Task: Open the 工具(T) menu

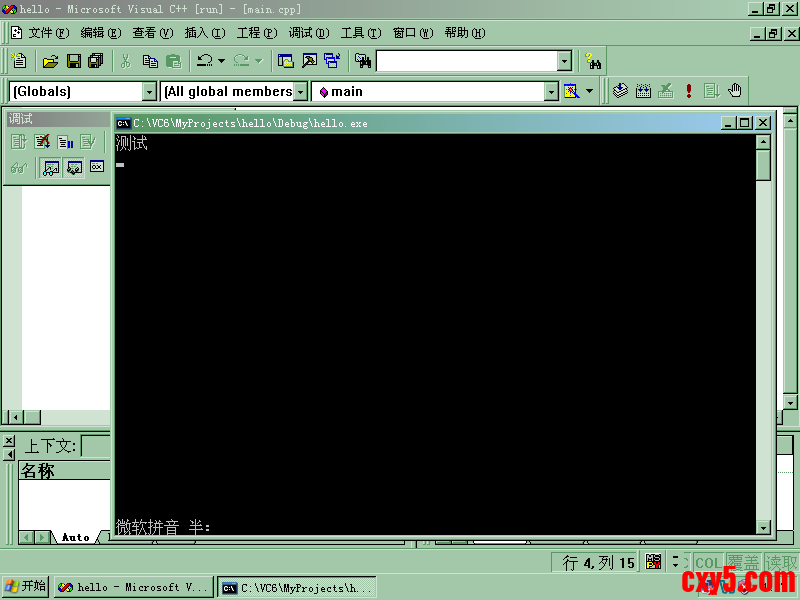Action: coord(361,33)
